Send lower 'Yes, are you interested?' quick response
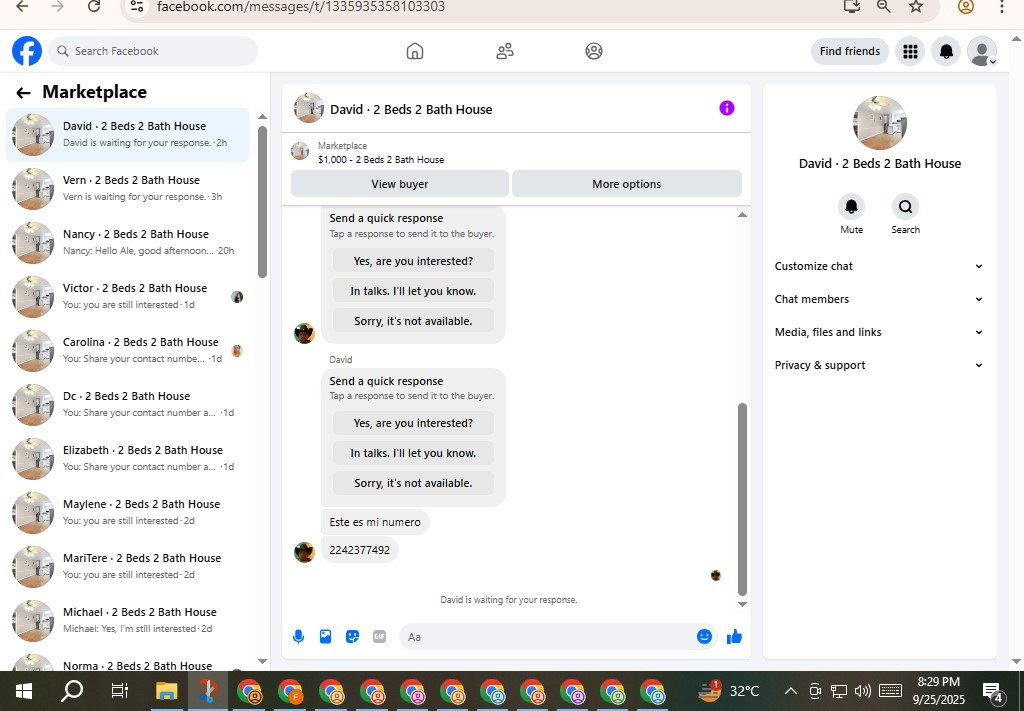The image size is (1024, 711). (x=413, y=423)
